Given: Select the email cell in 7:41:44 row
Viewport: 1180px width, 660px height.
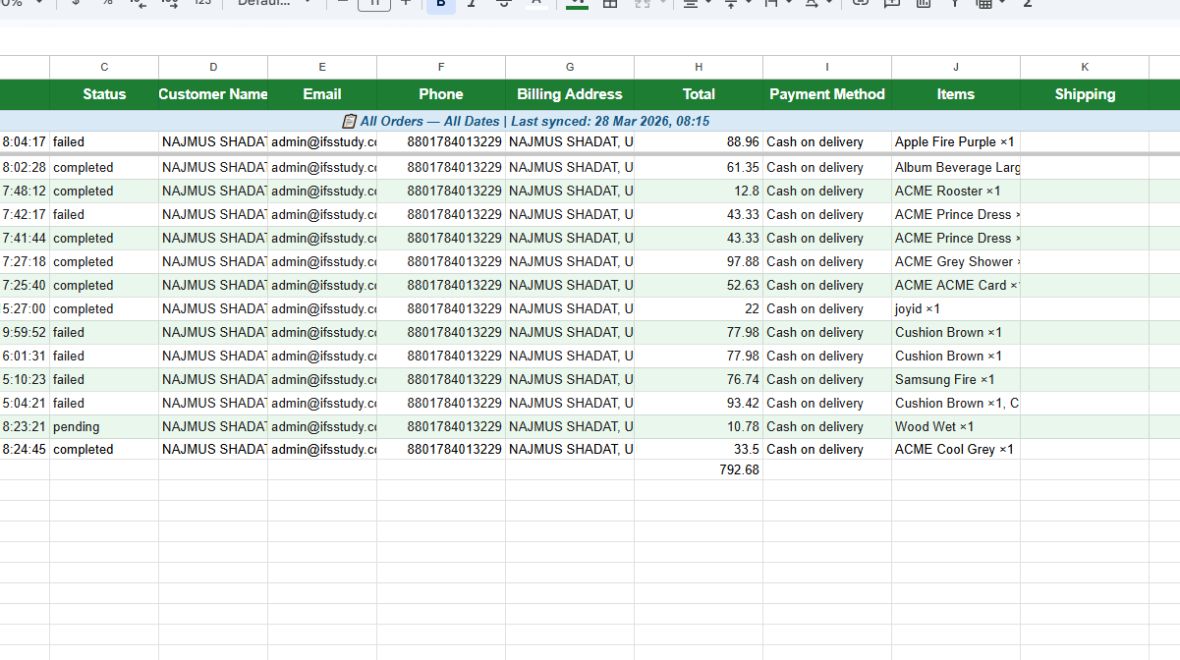Looking at the screenshot, I should coord(322,238).
